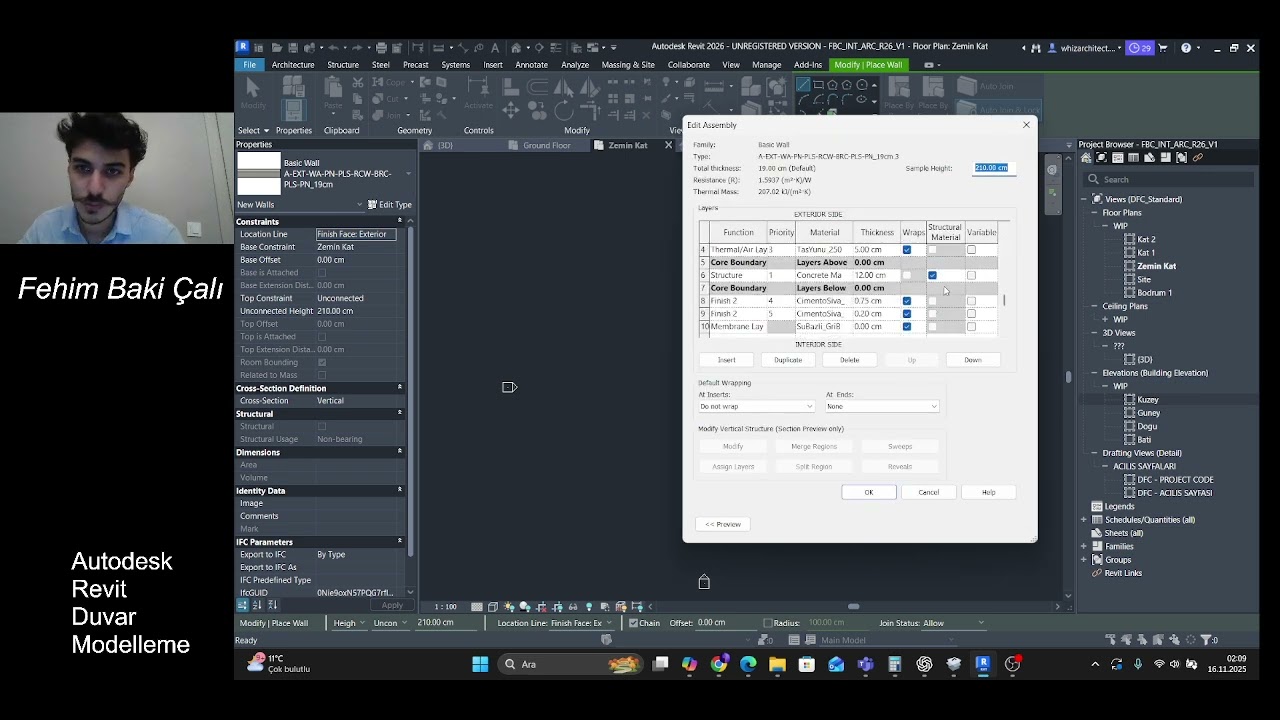Click the link icon in Project Browser toolbar
Viewport: 1280px width, 720px height.
(x=1198, y=158)
